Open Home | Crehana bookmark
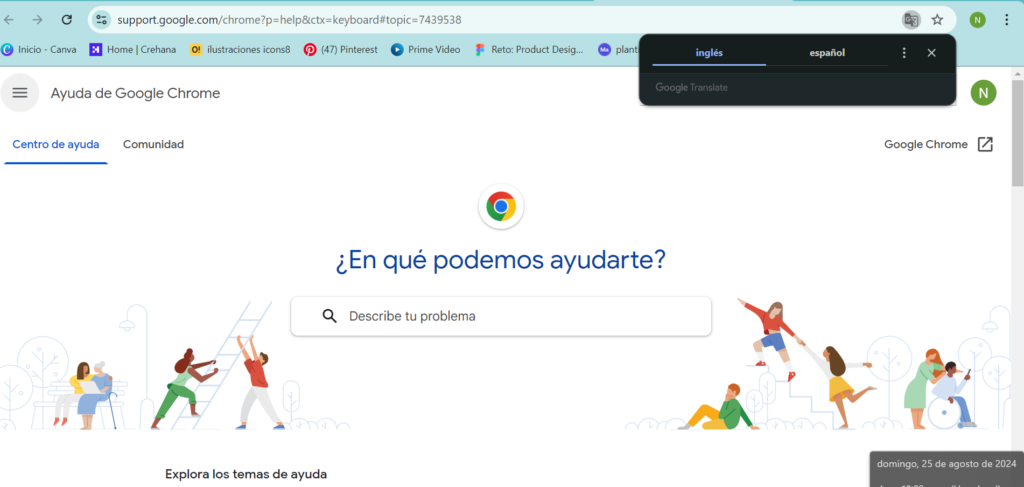This screenshot has height=487, width=1024. pyautogui.click(x=133, y=50)
